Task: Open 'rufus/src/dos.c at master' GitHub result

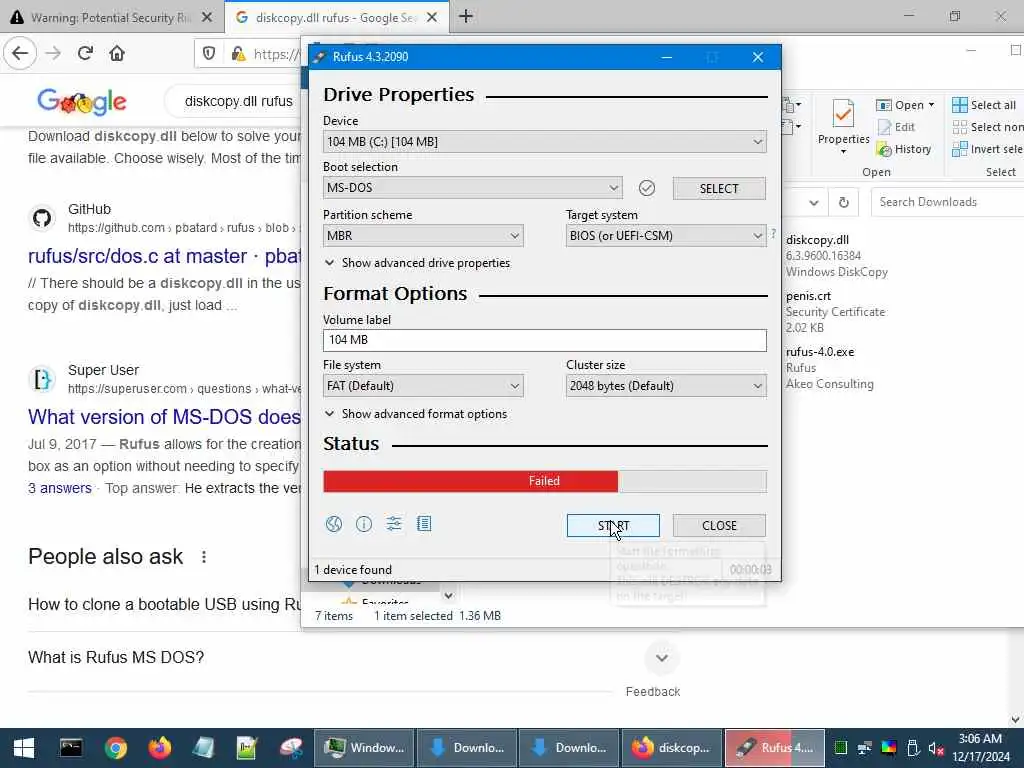Action: [x=164, y=256]
